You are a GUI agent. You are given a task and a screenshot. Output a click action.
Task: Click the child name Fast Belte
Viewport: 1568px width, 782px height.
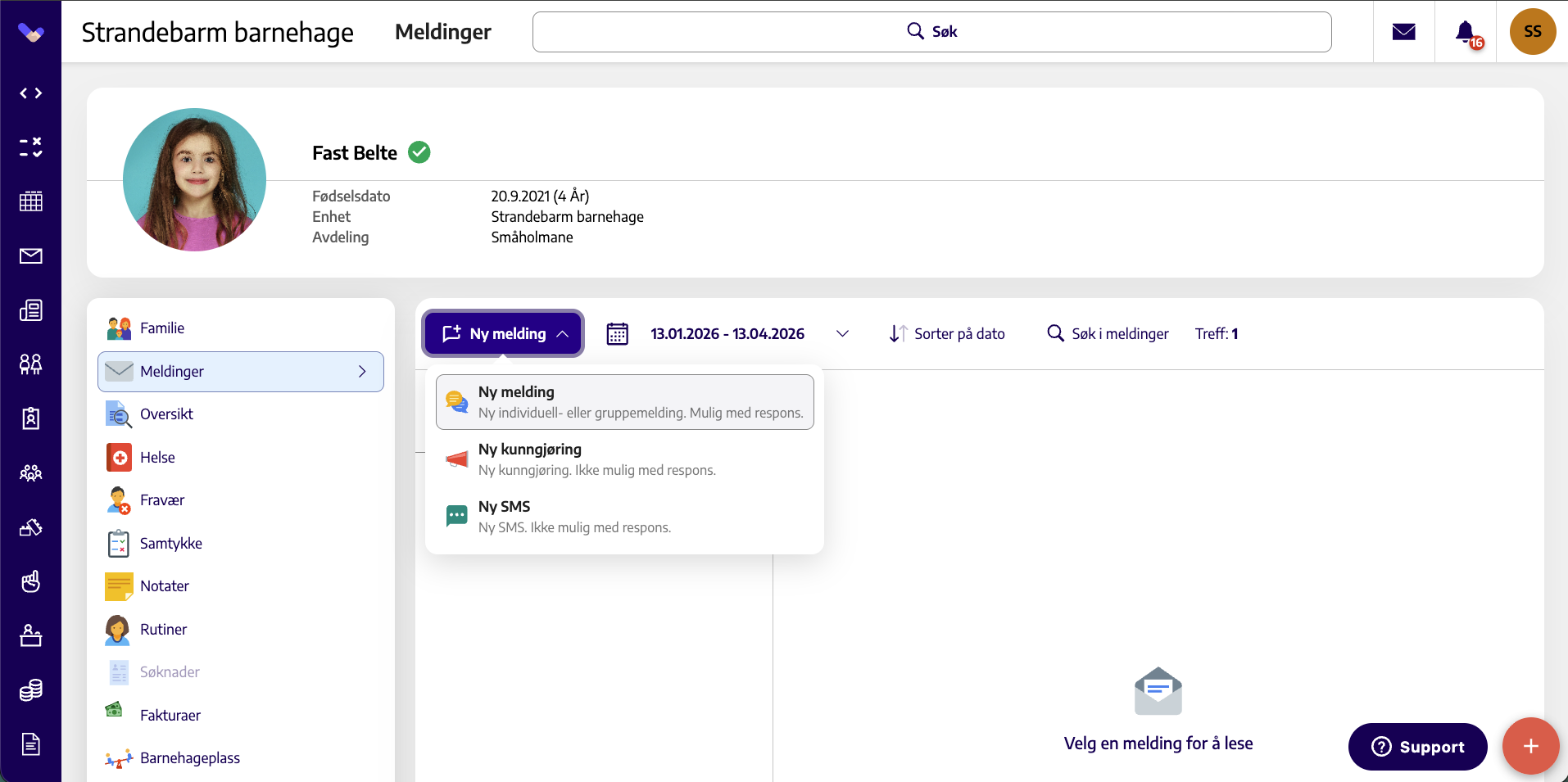coord(354,153)
